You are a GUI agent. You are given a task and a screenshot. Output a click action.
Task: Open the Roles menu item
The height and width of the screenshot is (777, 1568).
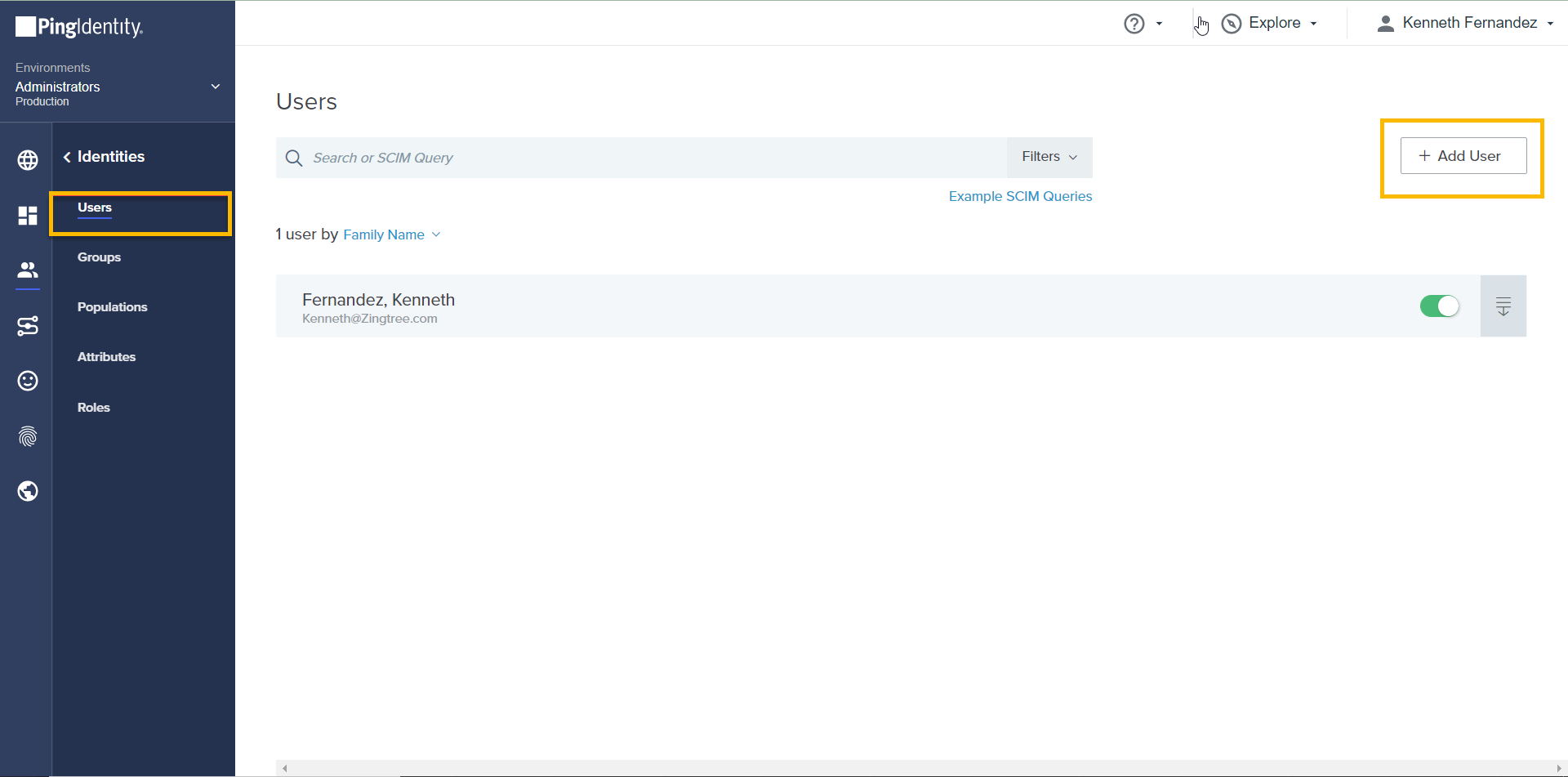[94, 408]
